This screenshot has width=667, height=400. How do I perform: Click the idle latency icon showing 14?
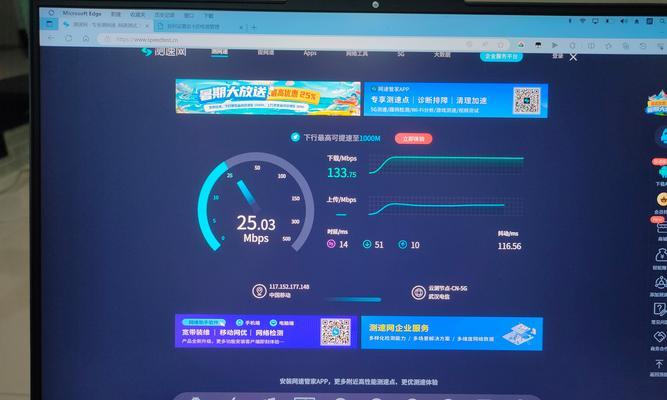point(331,244)
